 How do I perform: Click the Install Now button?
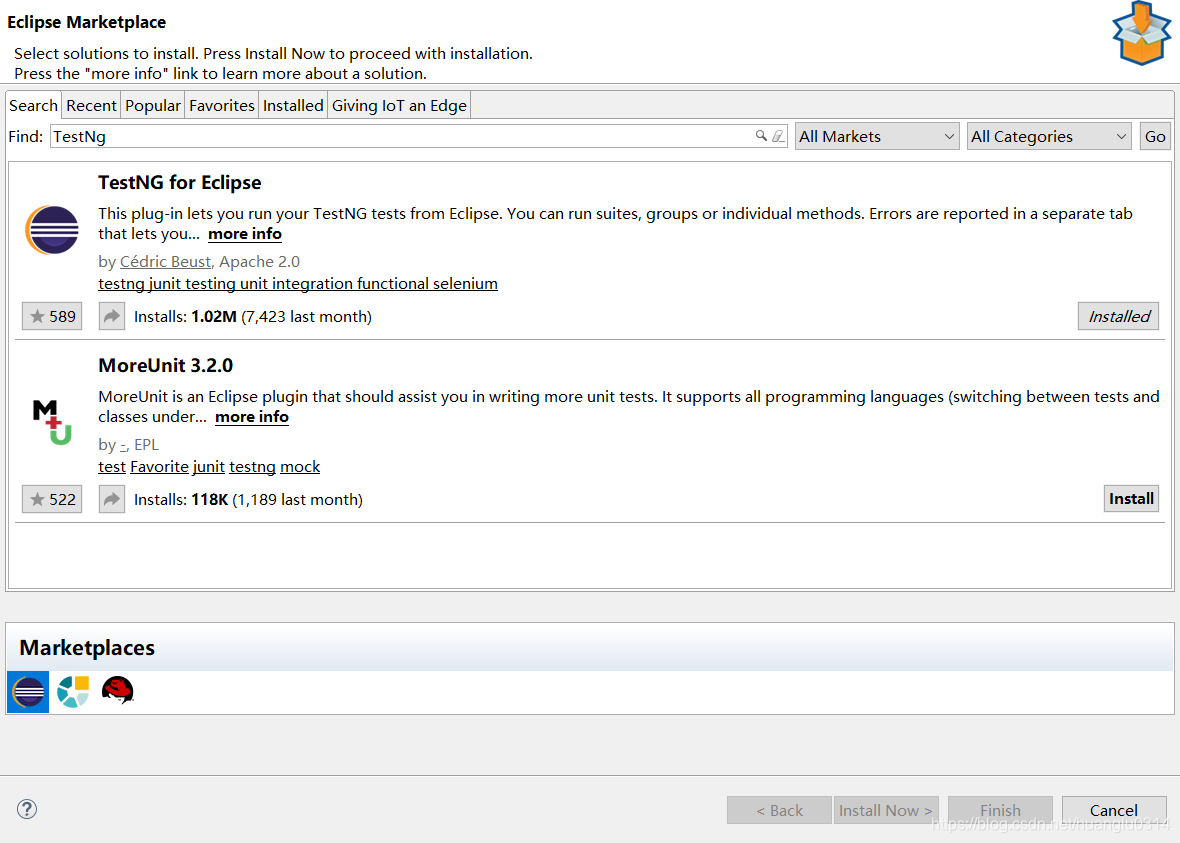click(886, 810)
